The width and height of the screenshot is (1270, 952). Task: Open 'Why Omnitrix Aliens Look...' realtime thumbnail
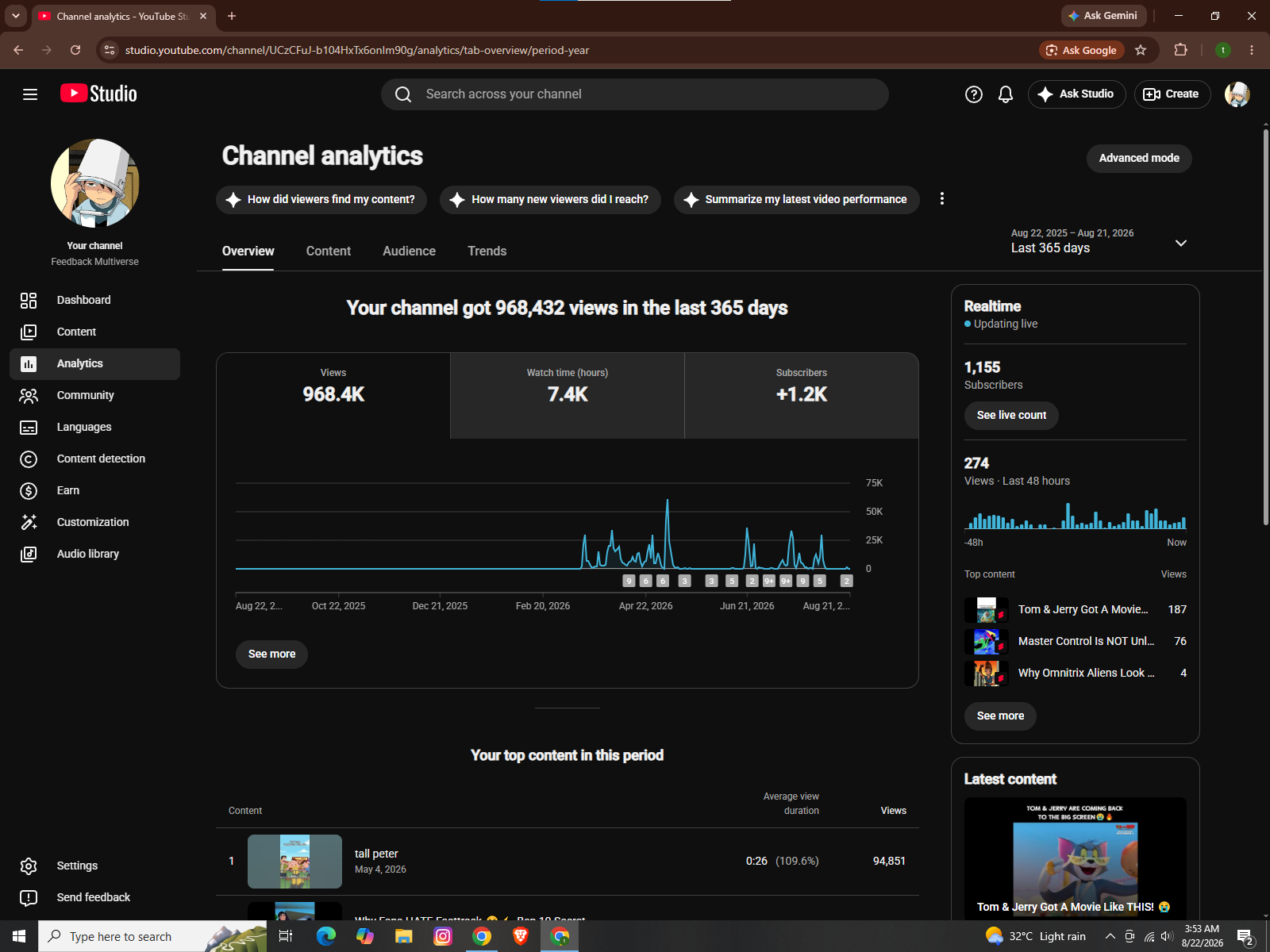[987, 673]
